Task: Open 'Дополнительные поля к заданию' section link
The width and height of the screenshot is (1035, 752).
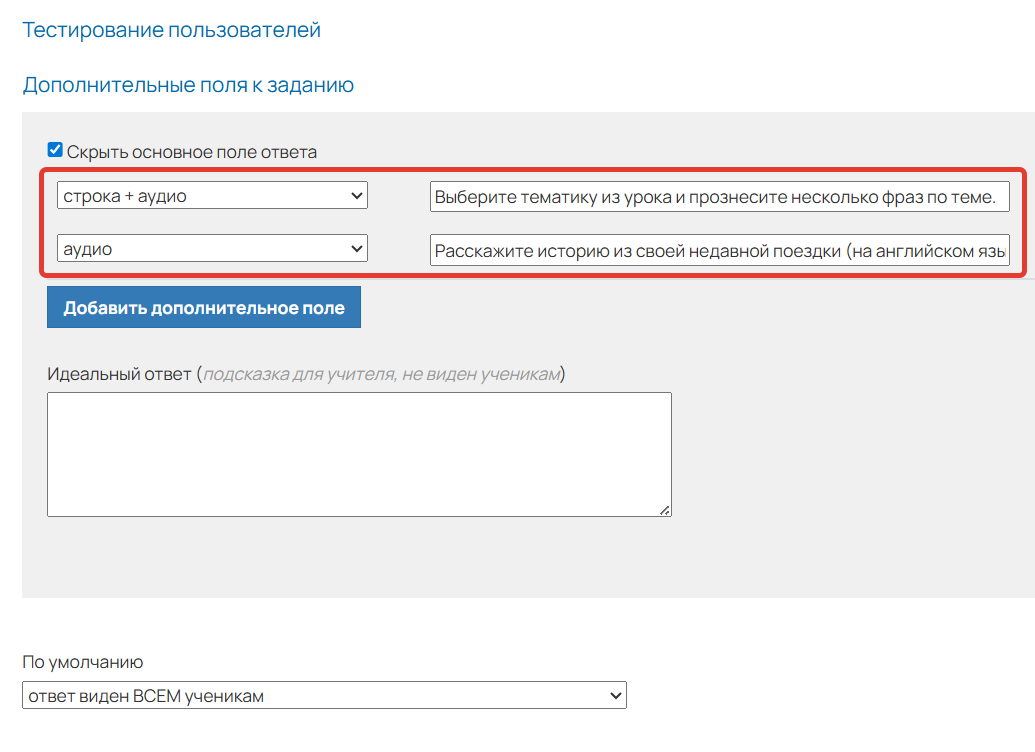Action: (x=188, y=85)
